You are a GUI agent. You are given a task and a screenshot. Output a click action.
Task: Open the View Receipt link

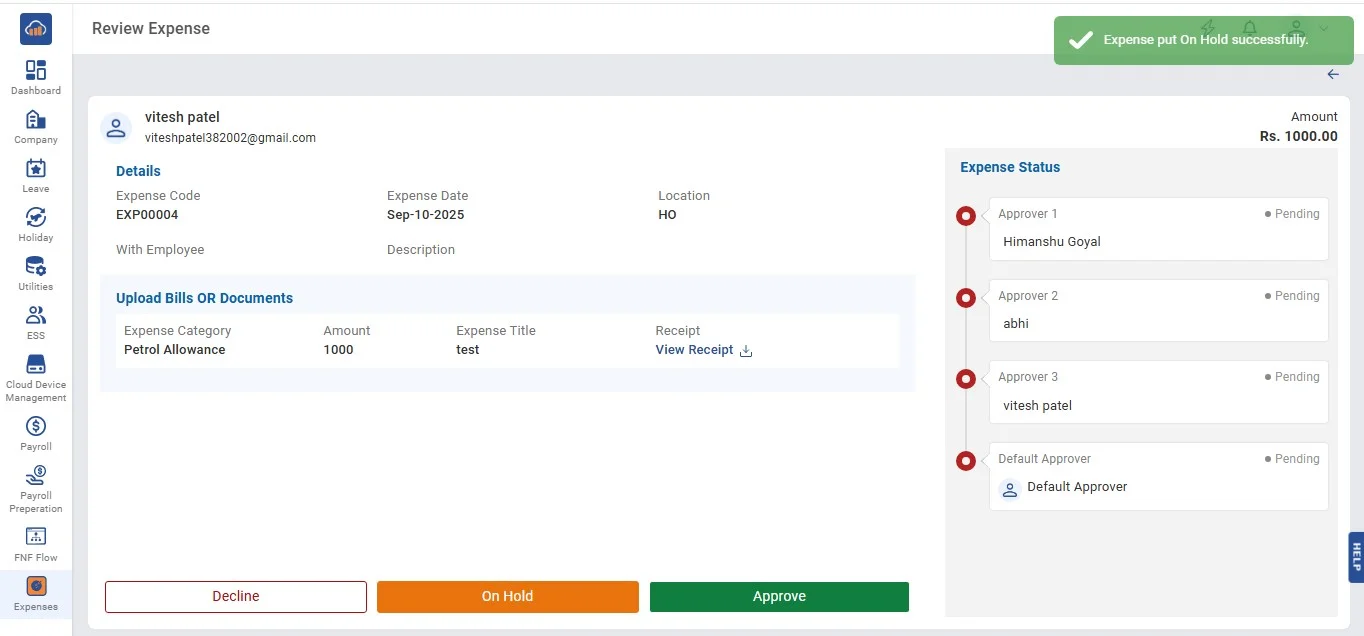[694, 350]
